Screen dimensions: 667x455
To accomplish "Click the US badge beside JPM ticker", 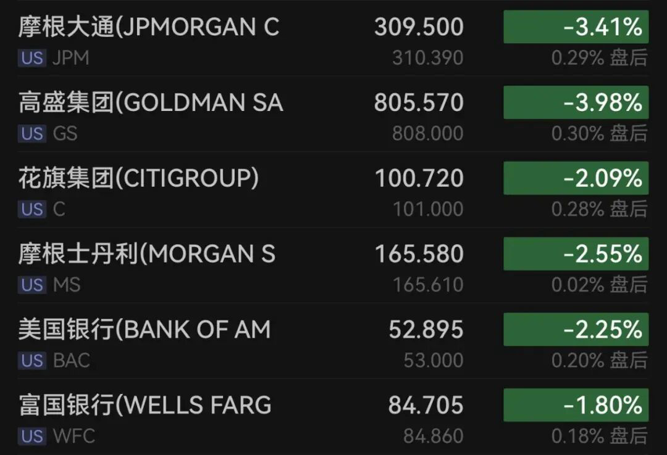I will 32,58.
